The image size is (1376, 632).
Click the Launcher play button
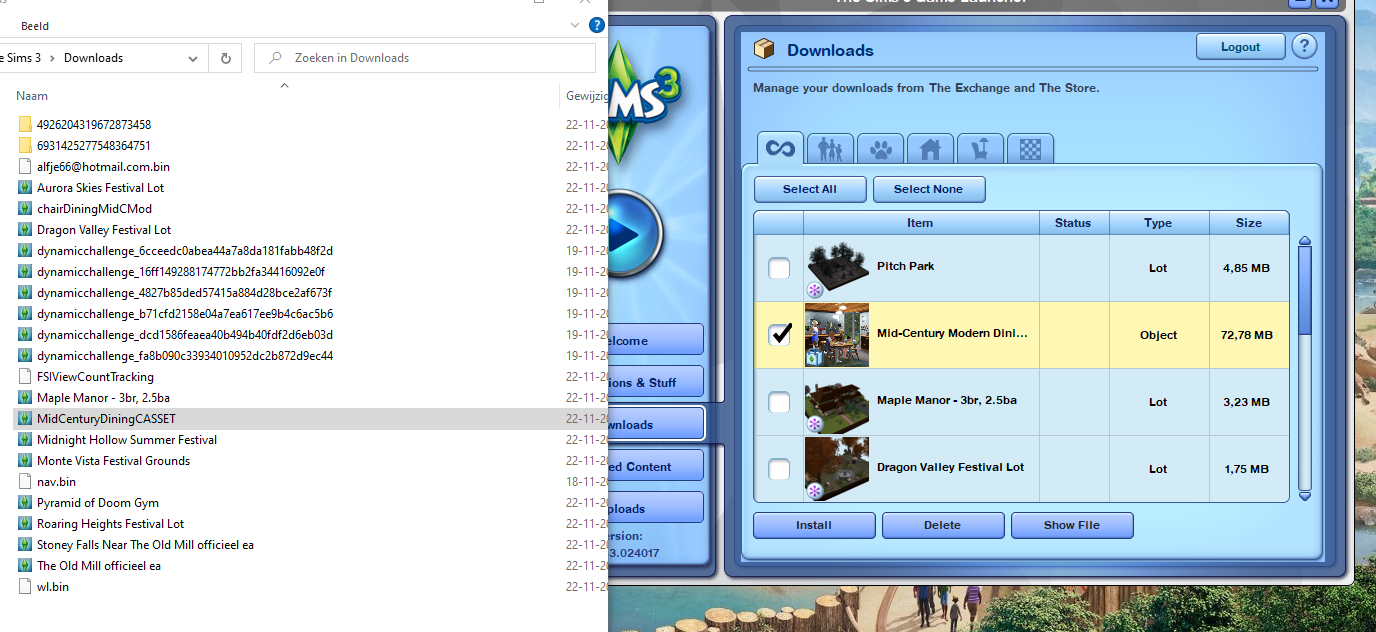(632, 234)
